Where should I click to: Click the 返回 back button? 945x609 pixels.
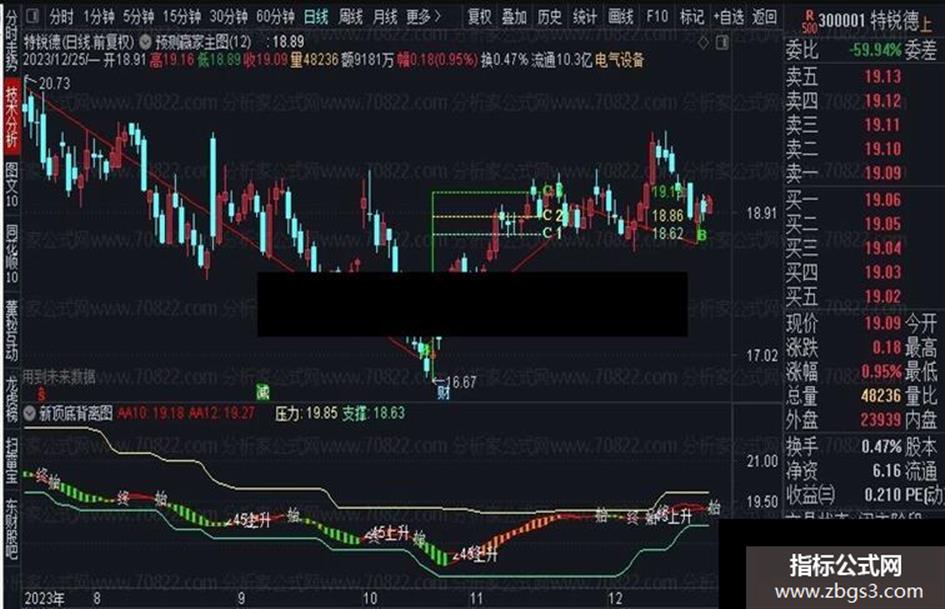(764, 16)
